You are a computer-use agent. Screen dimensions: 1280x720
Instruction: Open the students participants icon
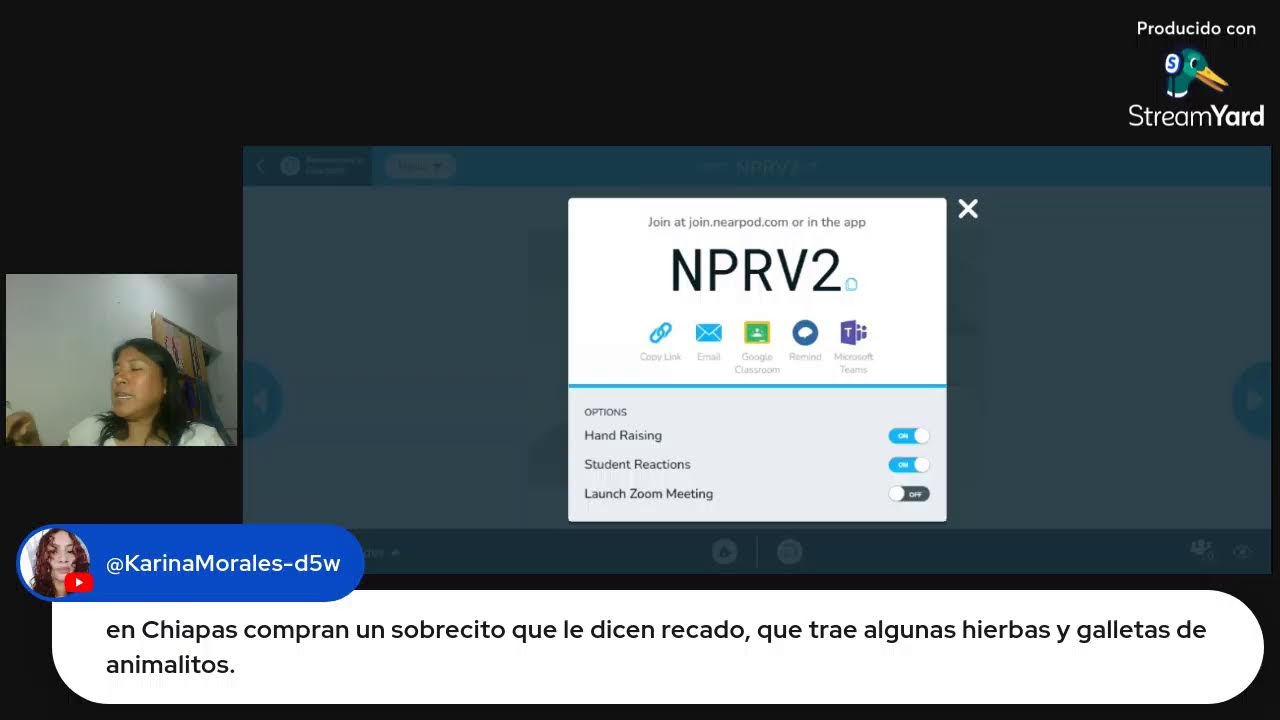pos(1200,549)
